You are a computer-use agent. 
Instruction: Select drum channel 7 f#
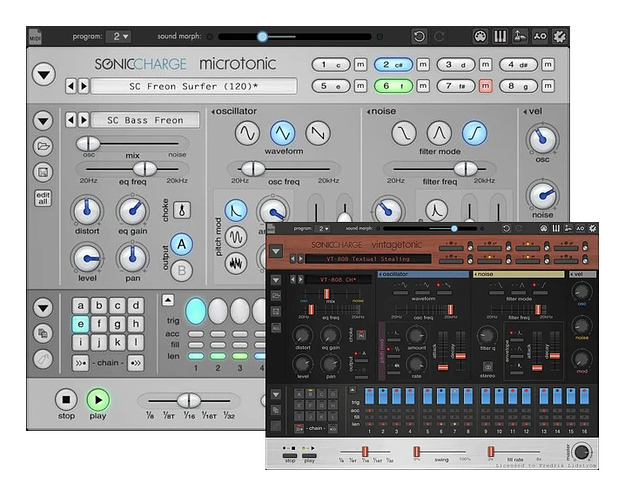click(x=456, y=86)
